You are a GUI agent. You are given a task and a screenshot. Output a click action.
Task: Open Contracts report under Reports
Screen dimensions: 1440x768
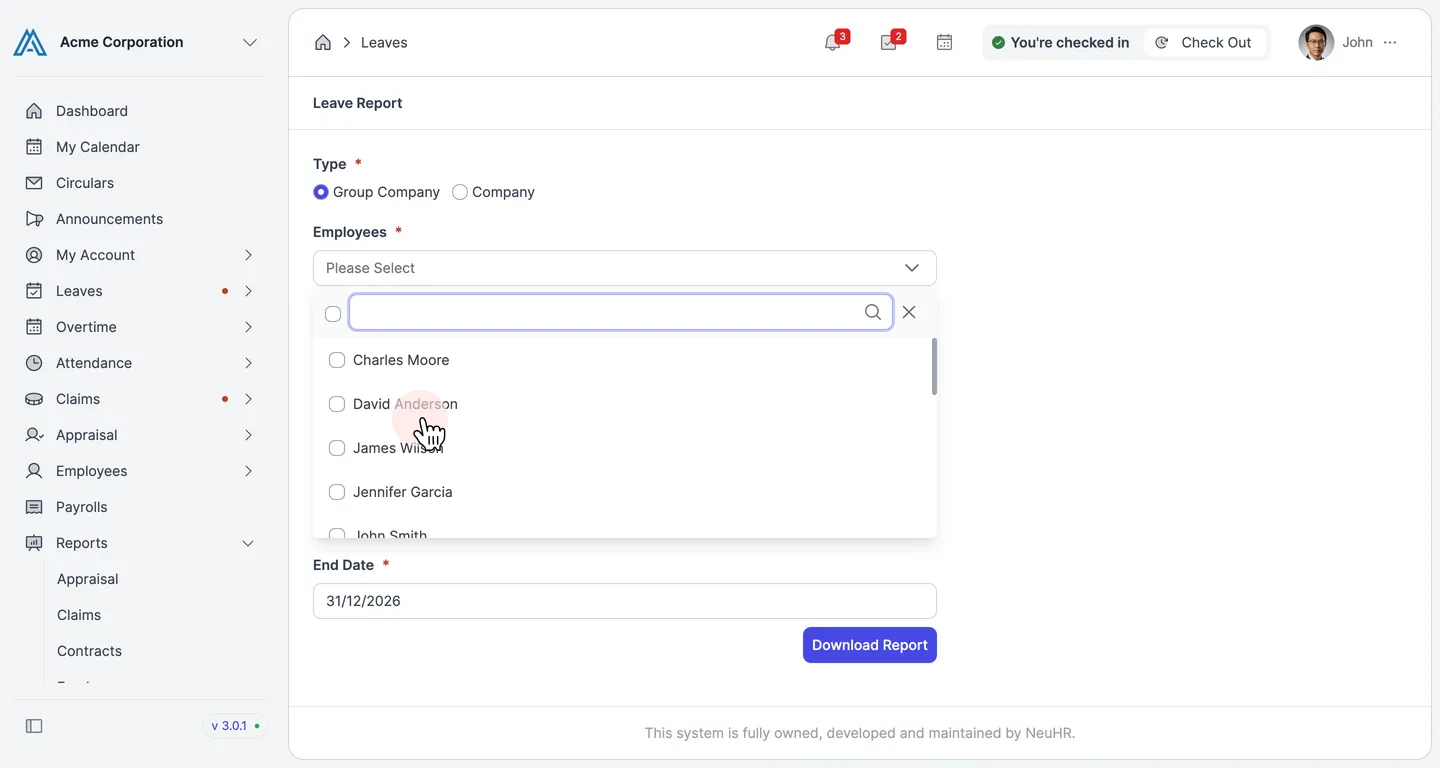tap(89, 651)
